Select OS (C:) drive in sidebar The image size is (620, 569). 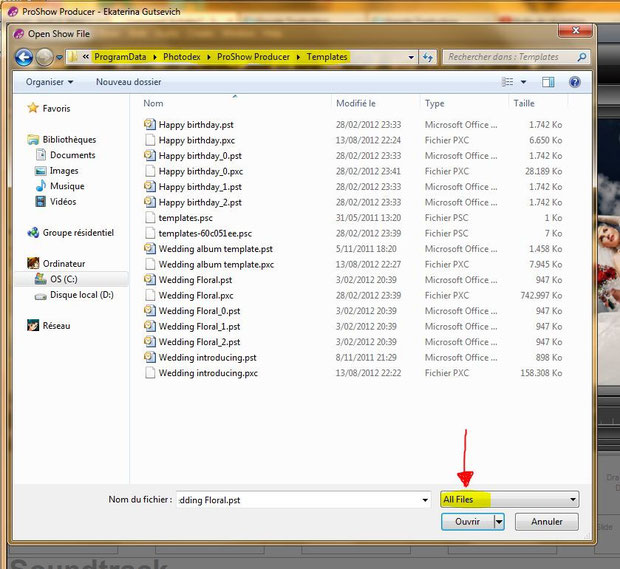(64, 279)
